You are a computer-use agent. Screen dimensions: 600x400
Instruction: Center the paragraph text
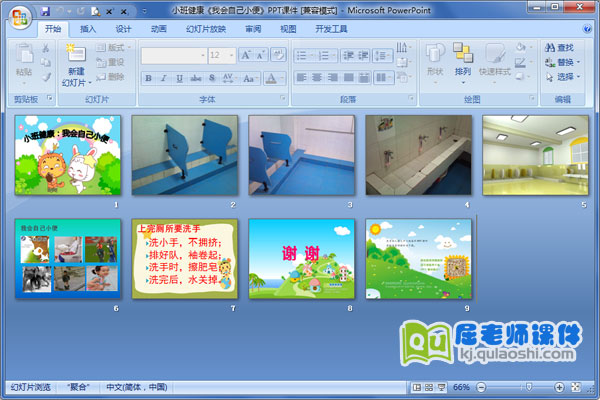(x=317, y=78)
